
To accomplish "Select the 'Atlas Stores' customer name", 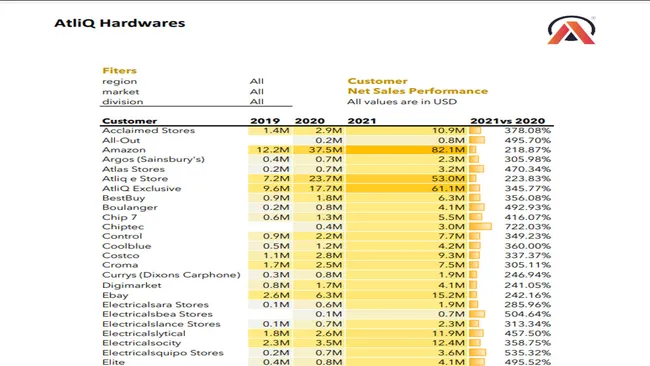I will pyautogui.click(x=133, y=169).
